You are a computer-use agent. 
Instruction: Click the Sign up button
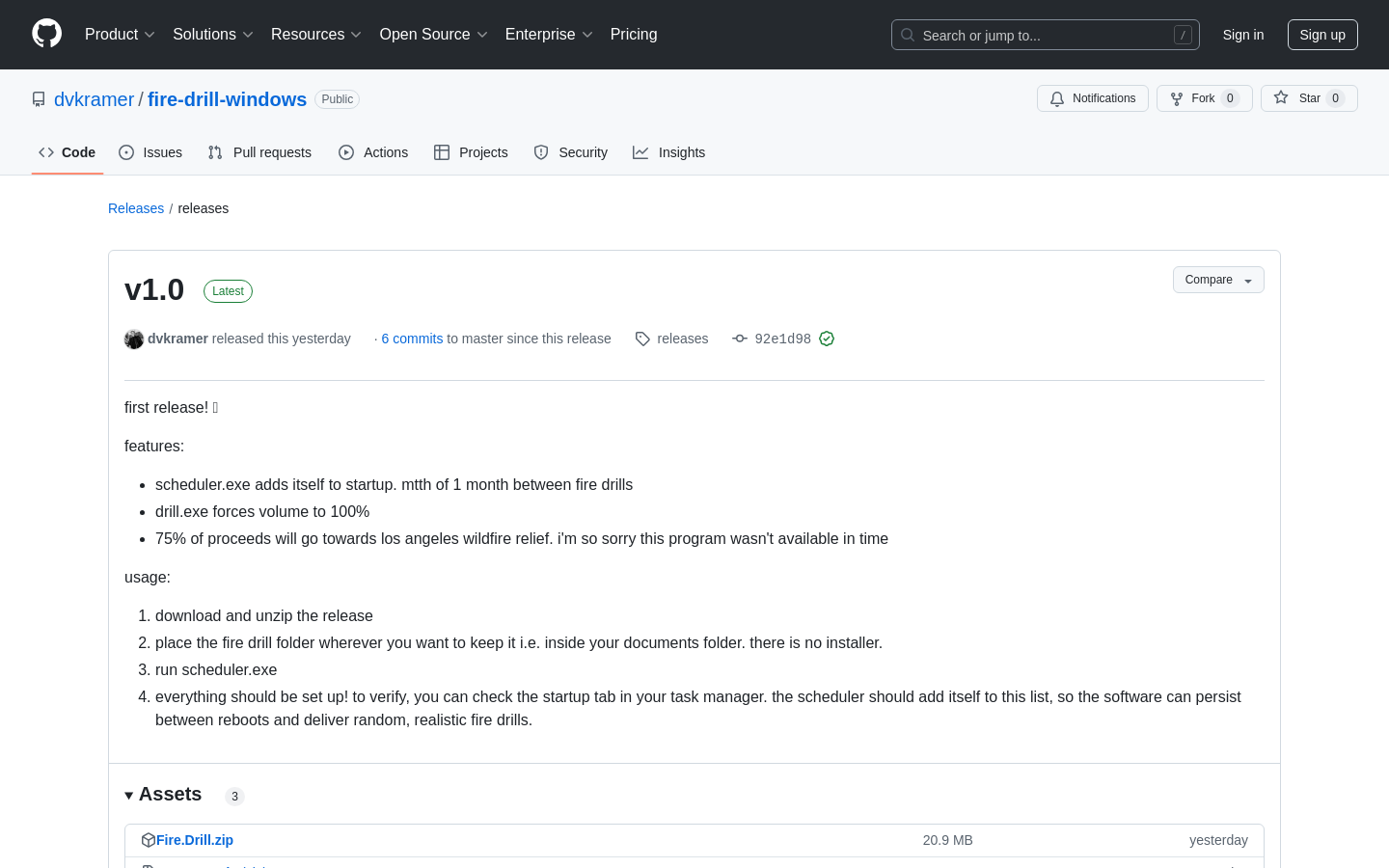[x=1322, y=35]
